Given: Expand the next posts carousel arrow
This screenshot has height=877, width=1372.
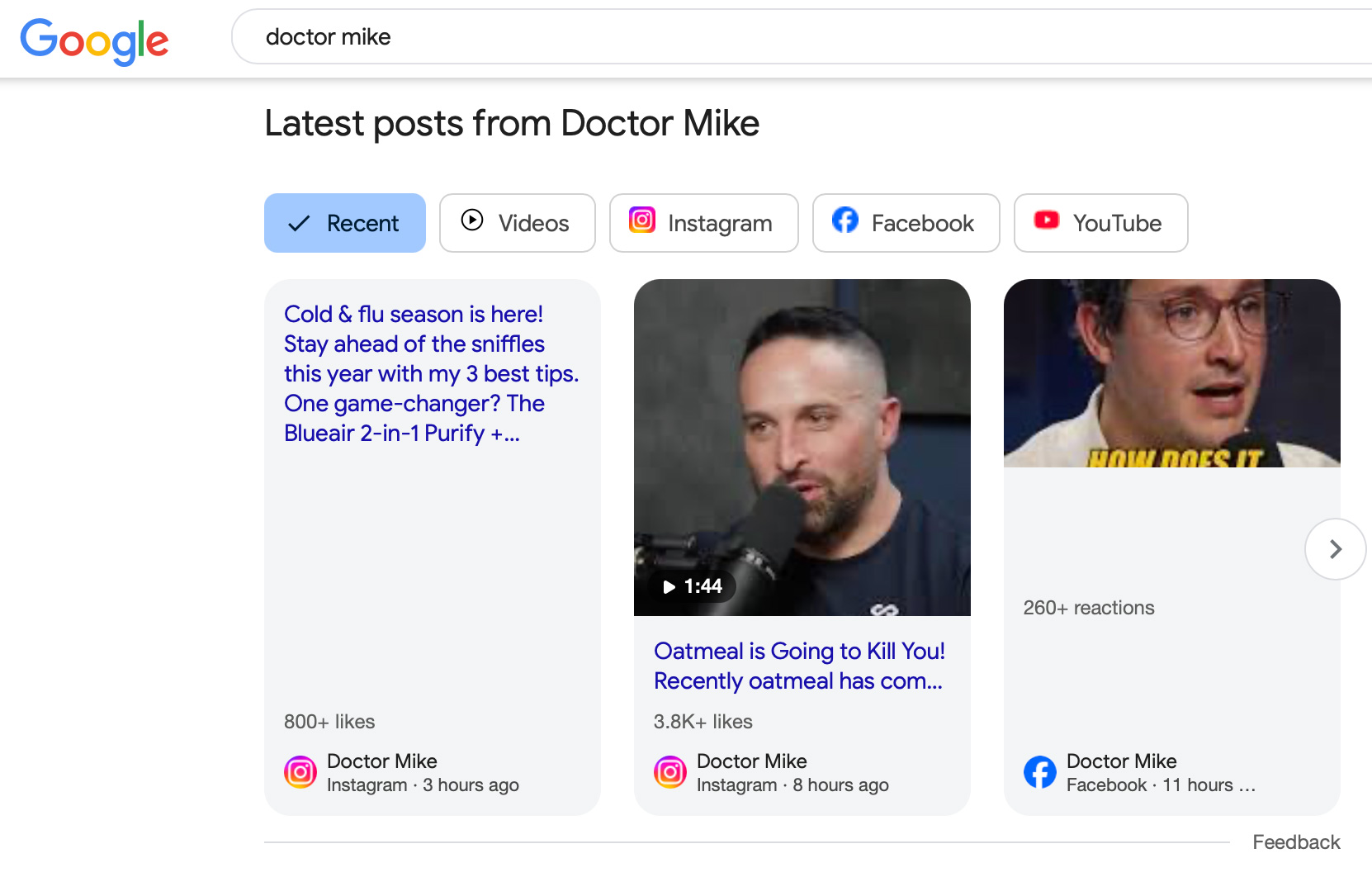Looking at the screenshot, I should (x=1335, y=548).
